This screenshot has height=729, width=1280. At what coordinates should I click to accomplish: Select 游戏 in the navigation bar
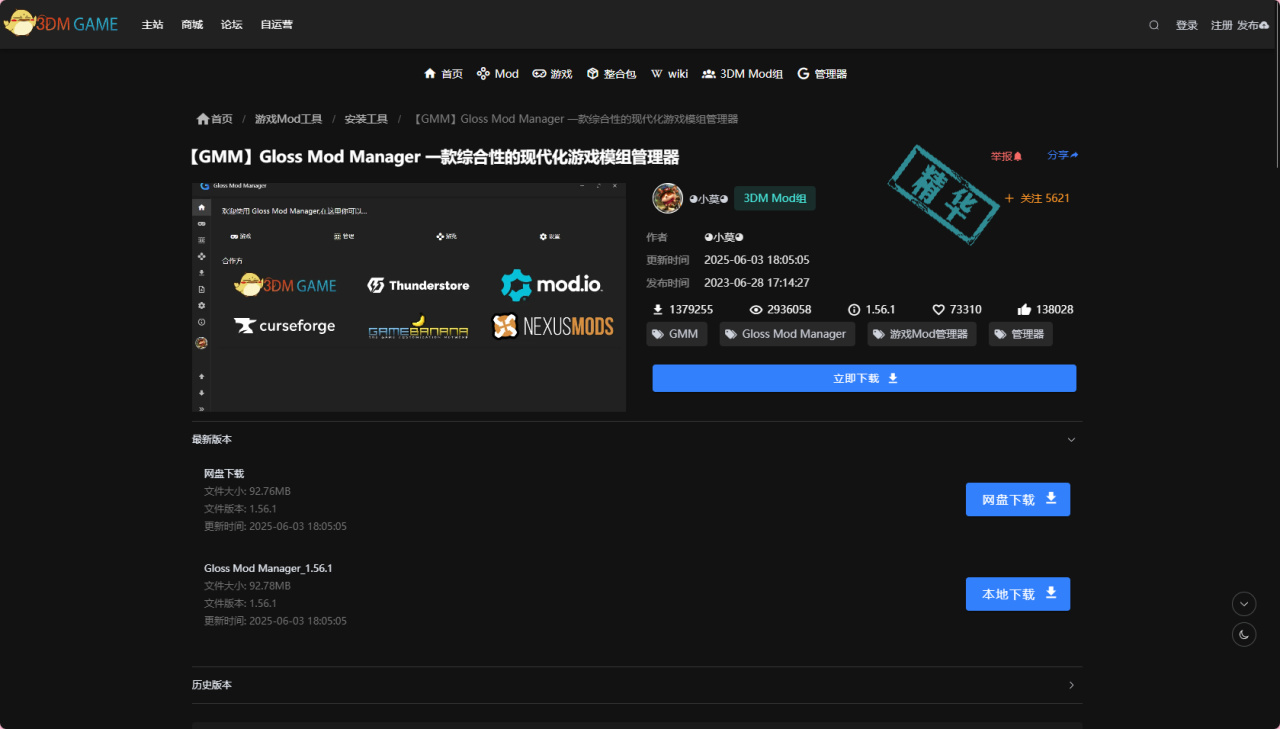pyautogui.click(x=552, y=74)
